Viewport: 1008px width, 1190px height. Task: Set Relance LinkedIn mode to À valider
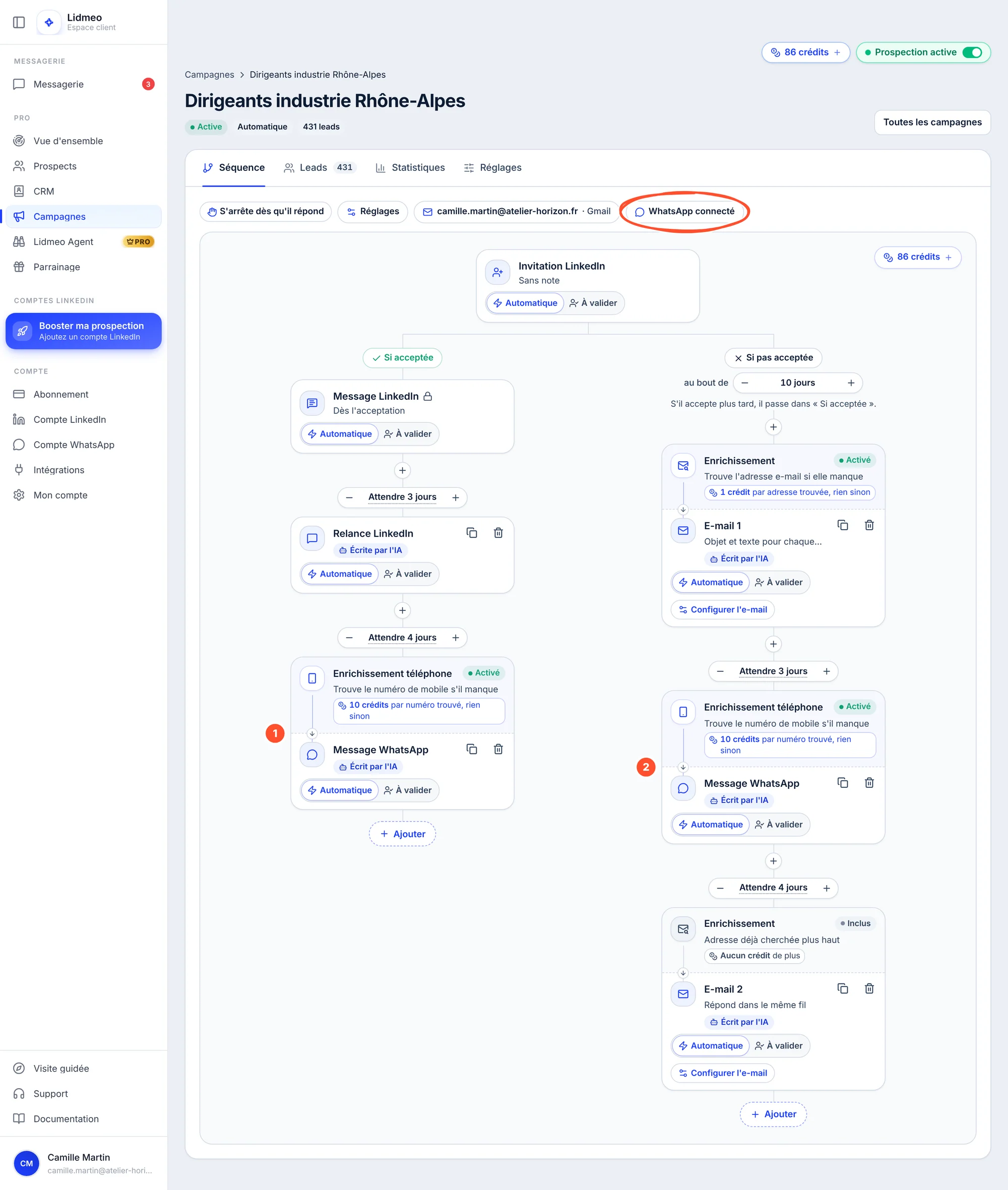408,574
